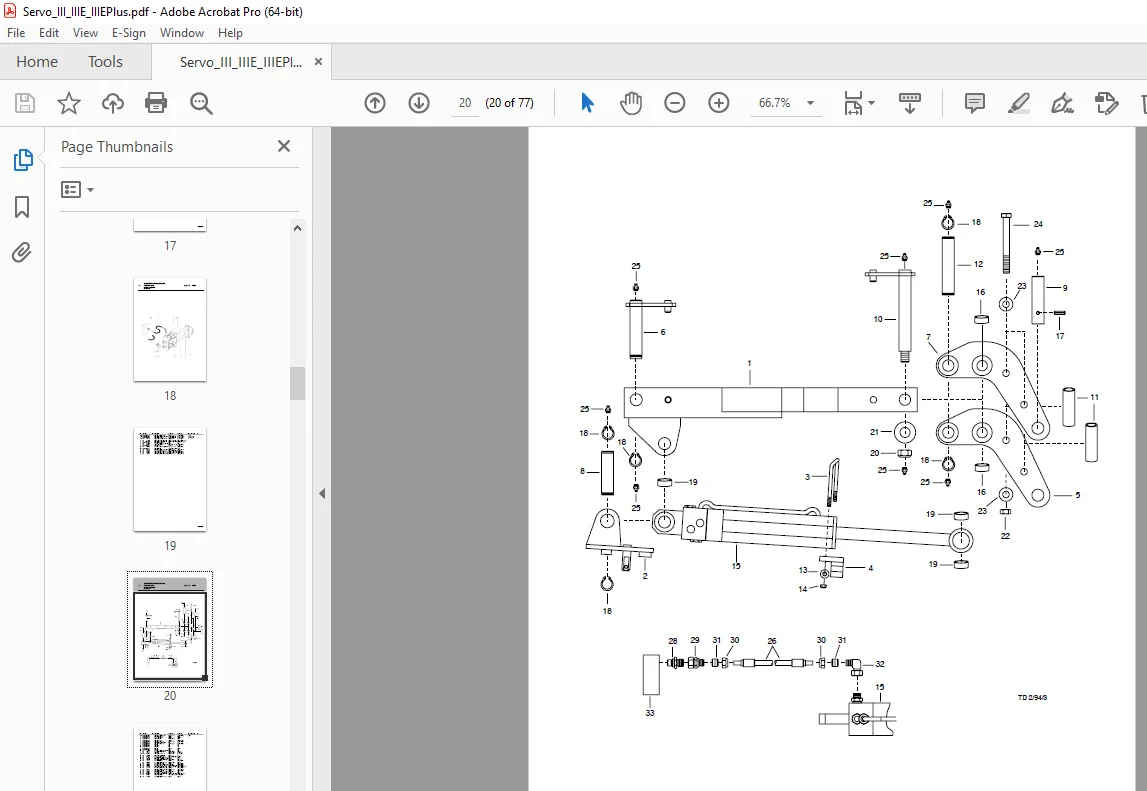The width and height of the screenshot is (1147, 791).
Task: Click the thumbnails panel scrollbar handle
Action: [x=297, y=383]
